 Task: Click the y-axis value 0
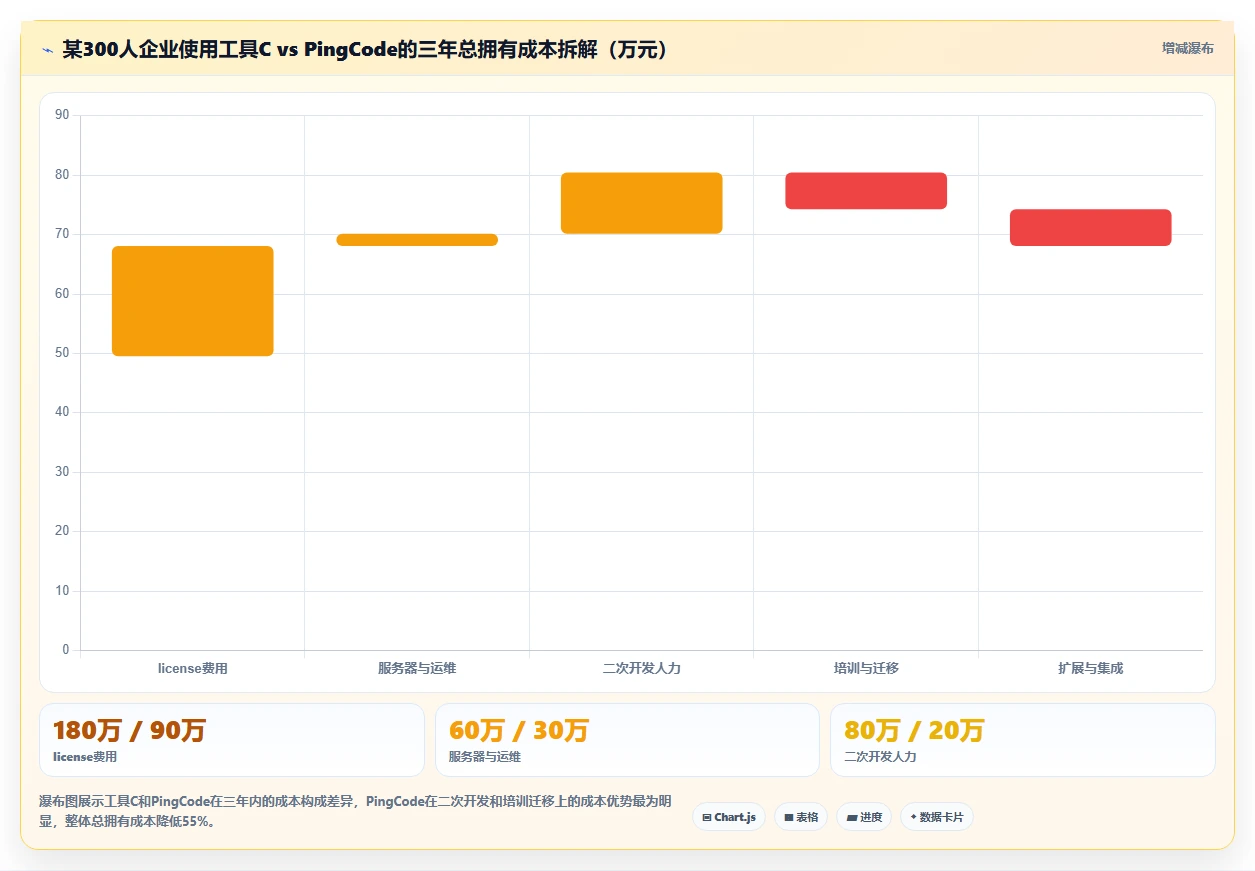tap(66, 650)
